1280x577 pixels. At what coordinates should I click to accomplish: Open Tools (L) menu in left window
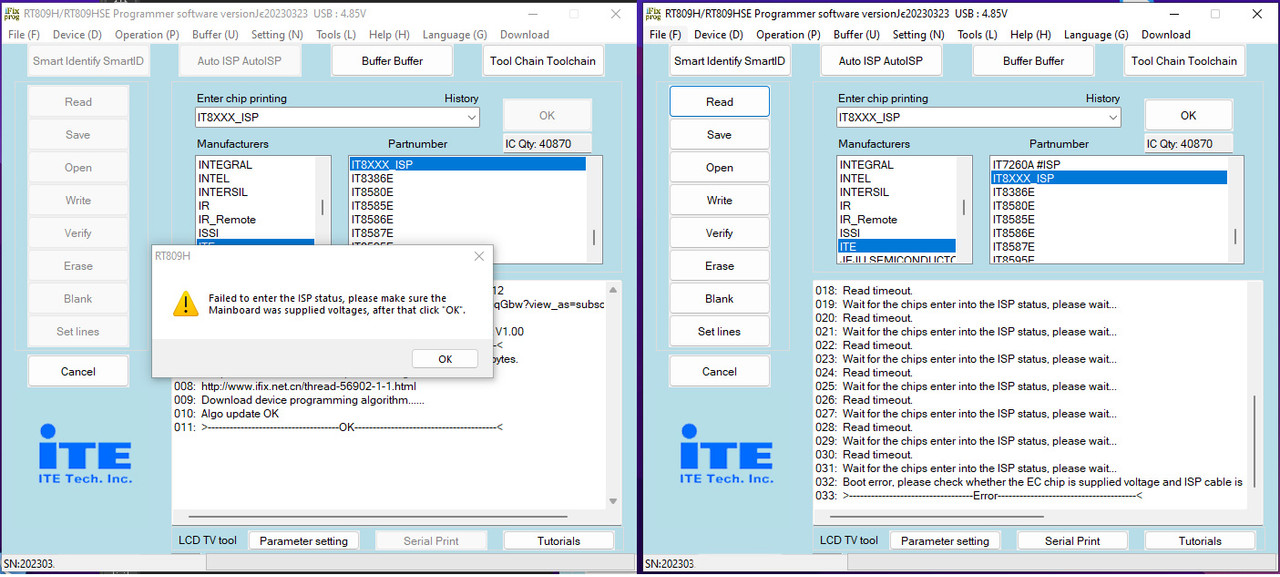click(336, 34)
